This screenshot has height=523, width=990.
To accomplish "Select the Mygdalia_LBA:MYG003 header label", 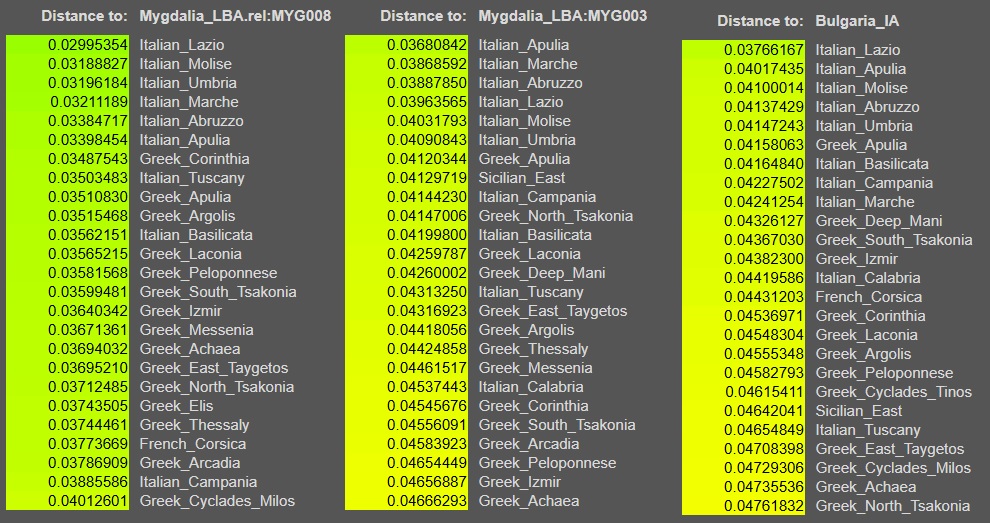I will click(563, 16).
